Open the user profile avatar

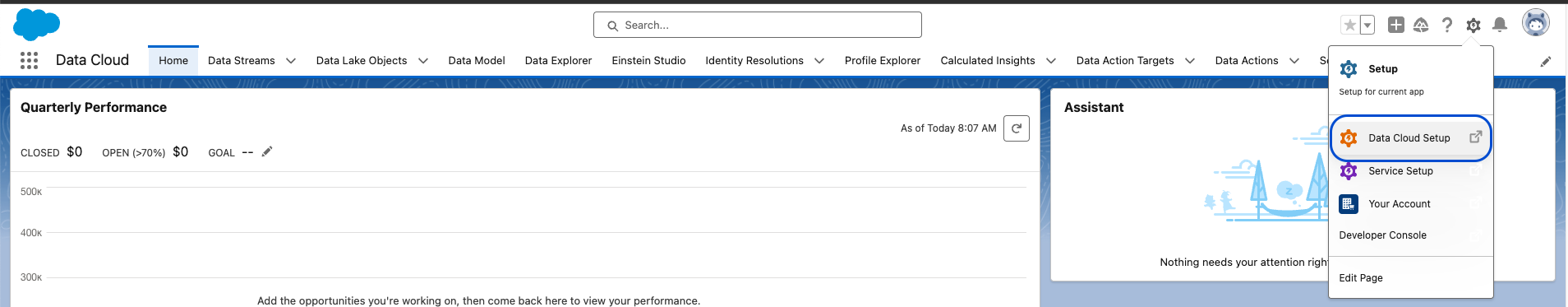click(1536, 23)
